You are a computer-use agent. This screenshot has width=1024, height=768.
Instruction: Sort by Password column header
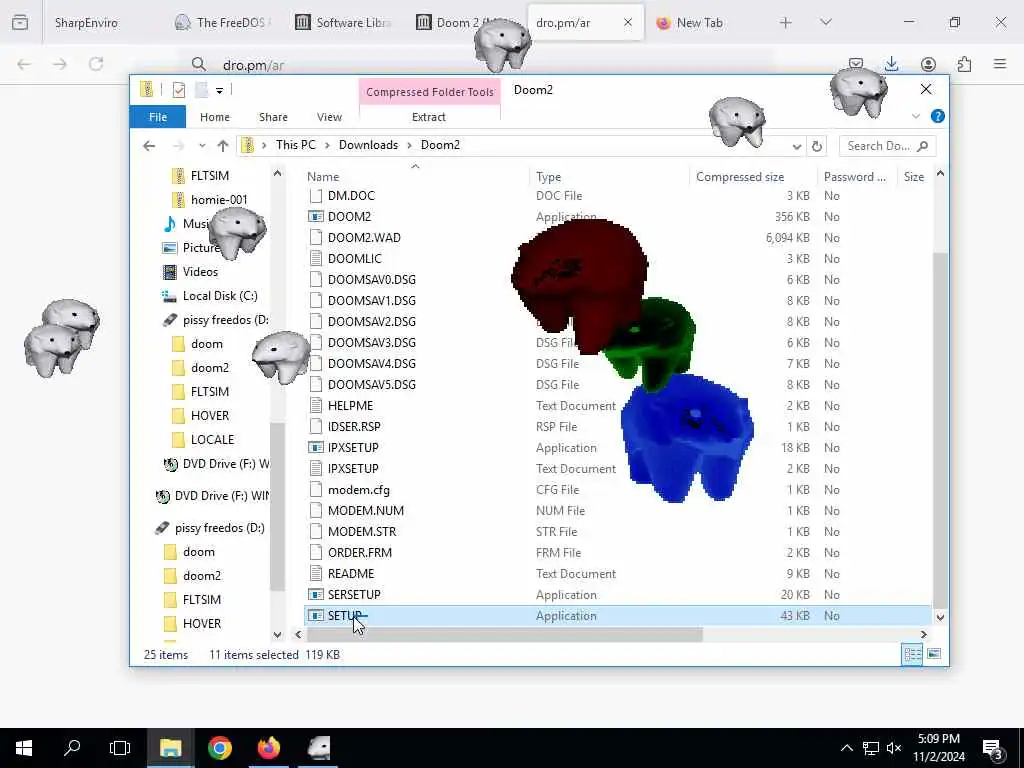854,176
